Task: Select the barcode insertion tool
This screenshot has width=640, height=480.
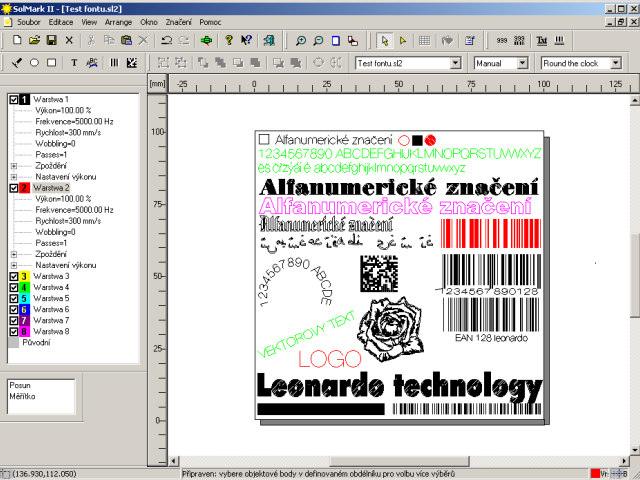Action: click(x=114, y=63)
